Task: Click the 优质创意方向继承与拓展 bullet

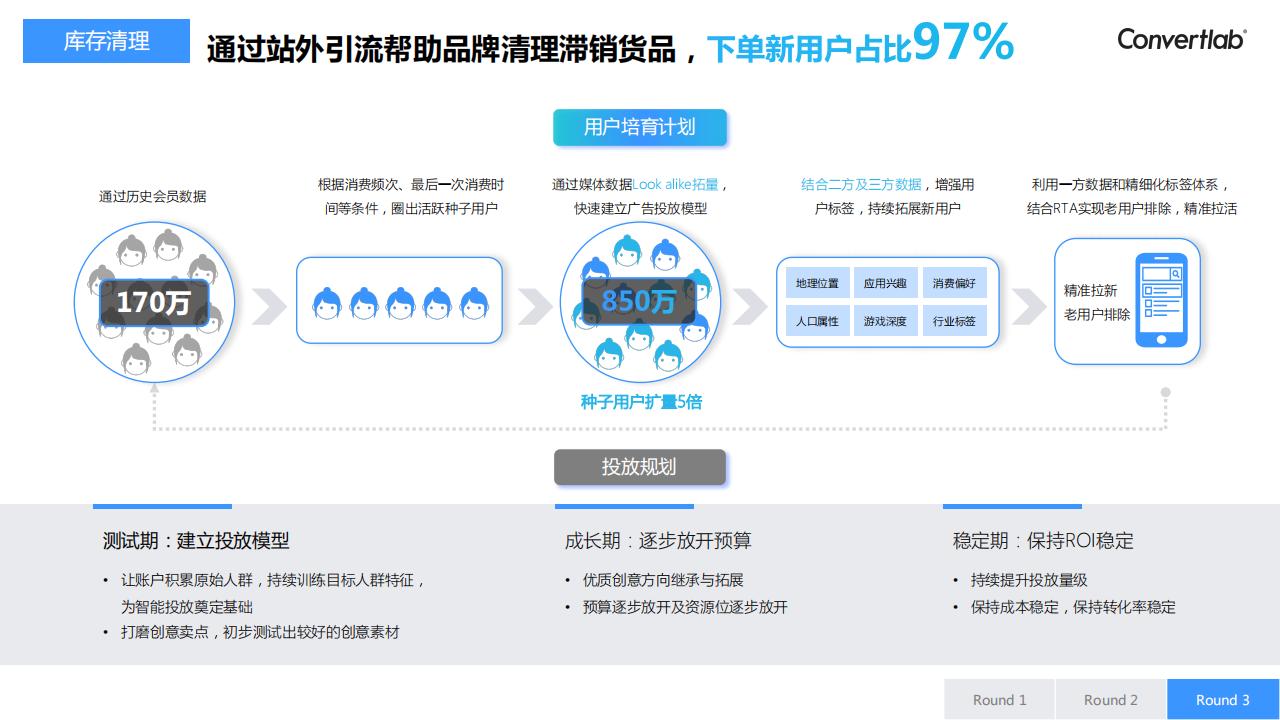Action: tap(663, 580)
